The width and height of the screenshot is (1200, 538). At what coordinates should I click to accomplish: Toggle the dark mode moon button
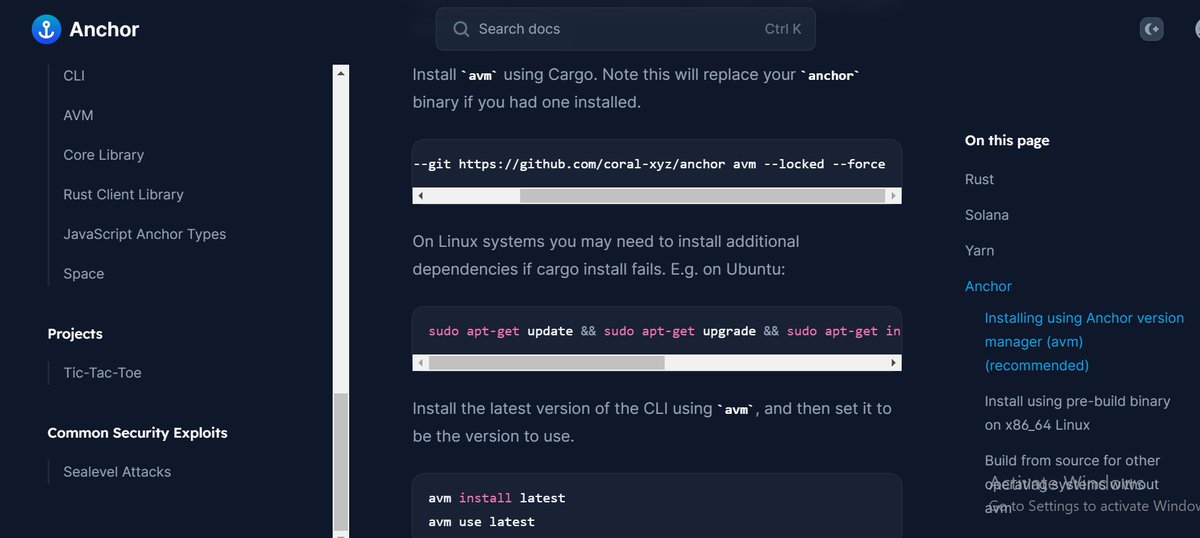tap(1152, 29)
